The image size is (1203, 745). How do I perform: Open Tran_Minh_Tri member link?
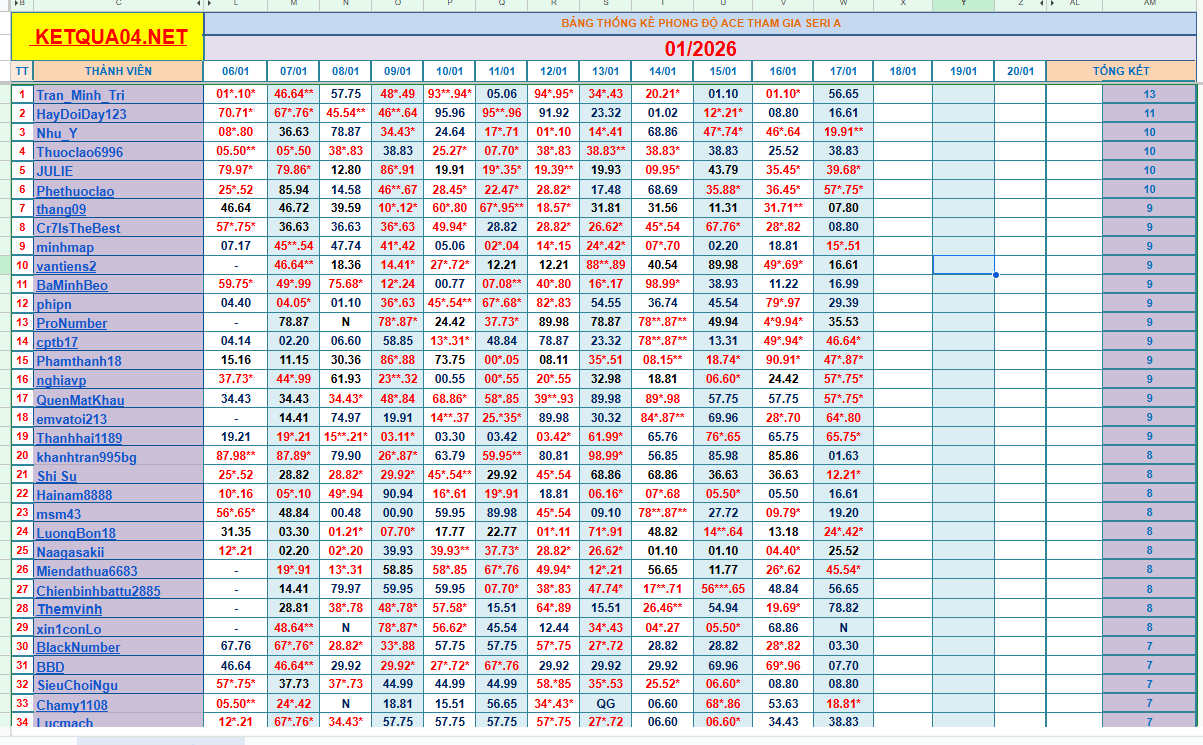click(x=80, y=95)
